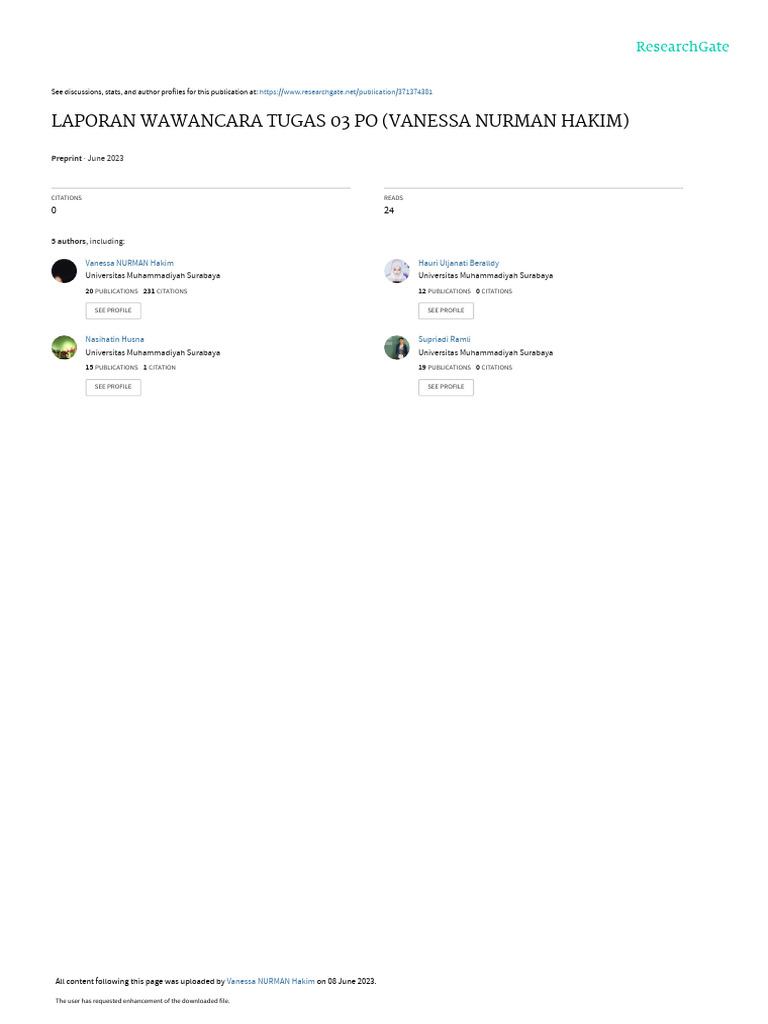Open Nasihatin Husna author link
Screen dimensions: 768x1024
tap(114, 340)
